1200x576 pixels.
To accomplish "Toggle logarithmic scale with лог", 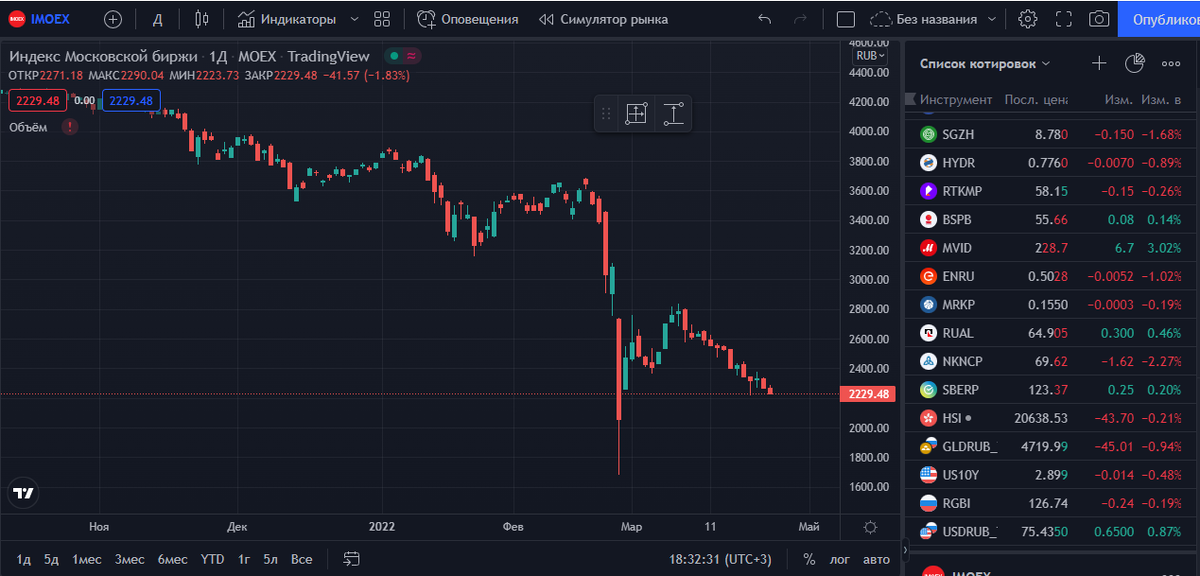I will 840,559.
